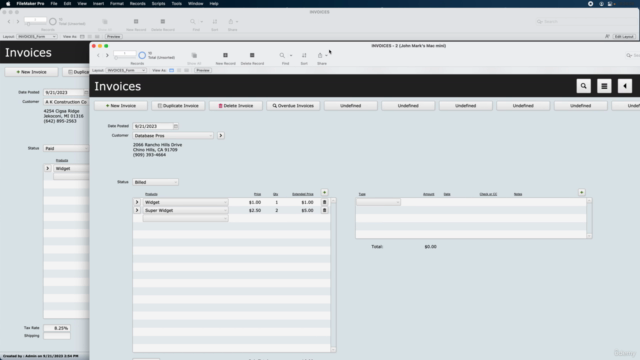
Task: Select table view in back window View As
Action: (x=97, y=37)
